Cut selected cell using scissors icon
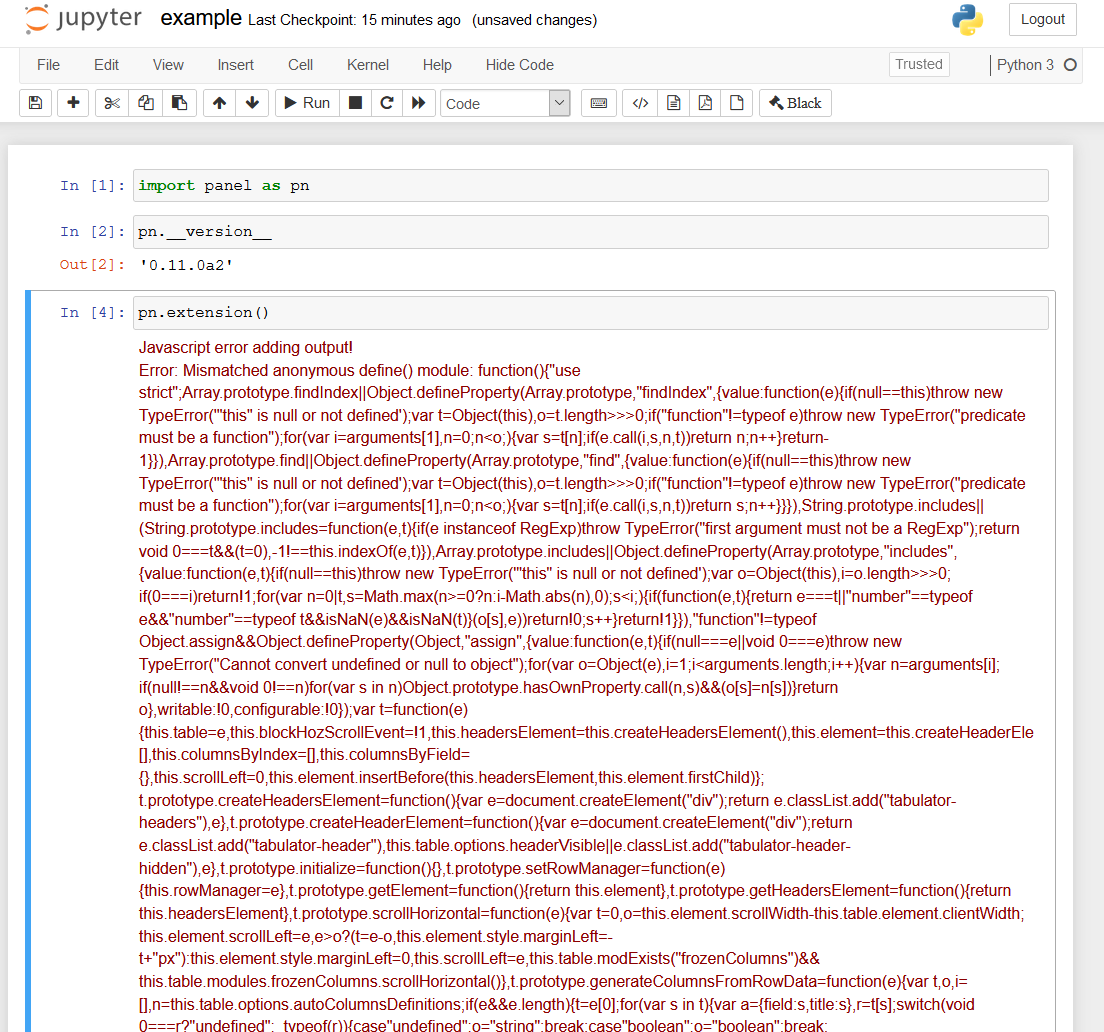 tap(111, 103)
